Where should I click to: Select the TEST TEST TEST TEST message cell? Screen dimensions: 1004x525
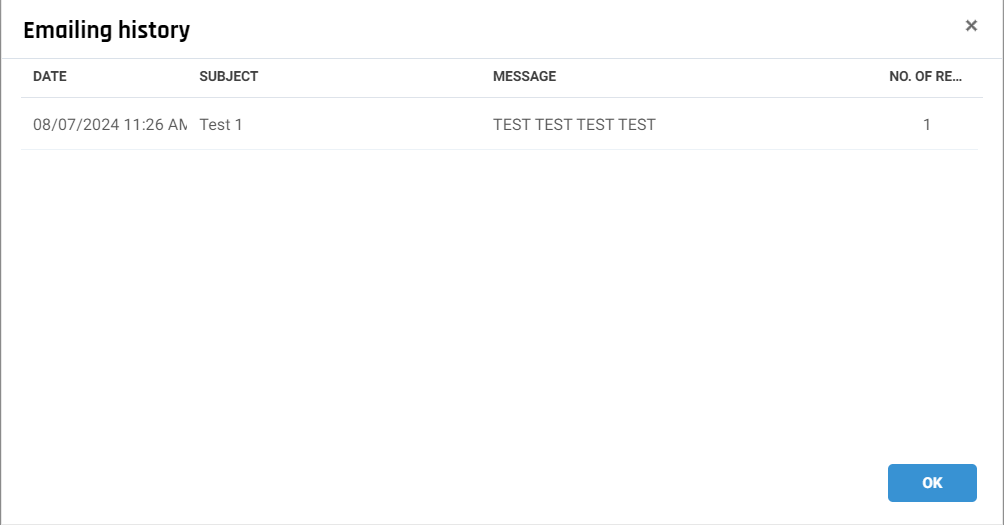point(574,125)
